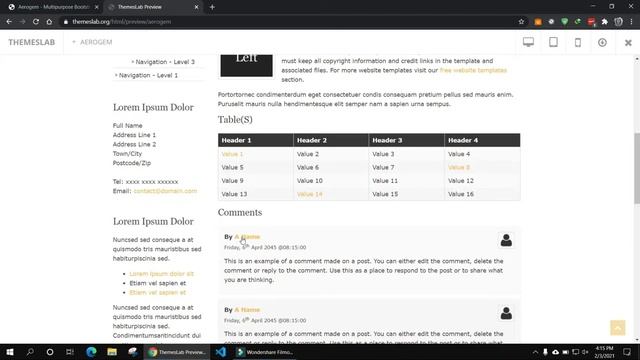Click the THEMESLAB logo
This screenshot has height=360, width=640.
click(x=31, y=42)
